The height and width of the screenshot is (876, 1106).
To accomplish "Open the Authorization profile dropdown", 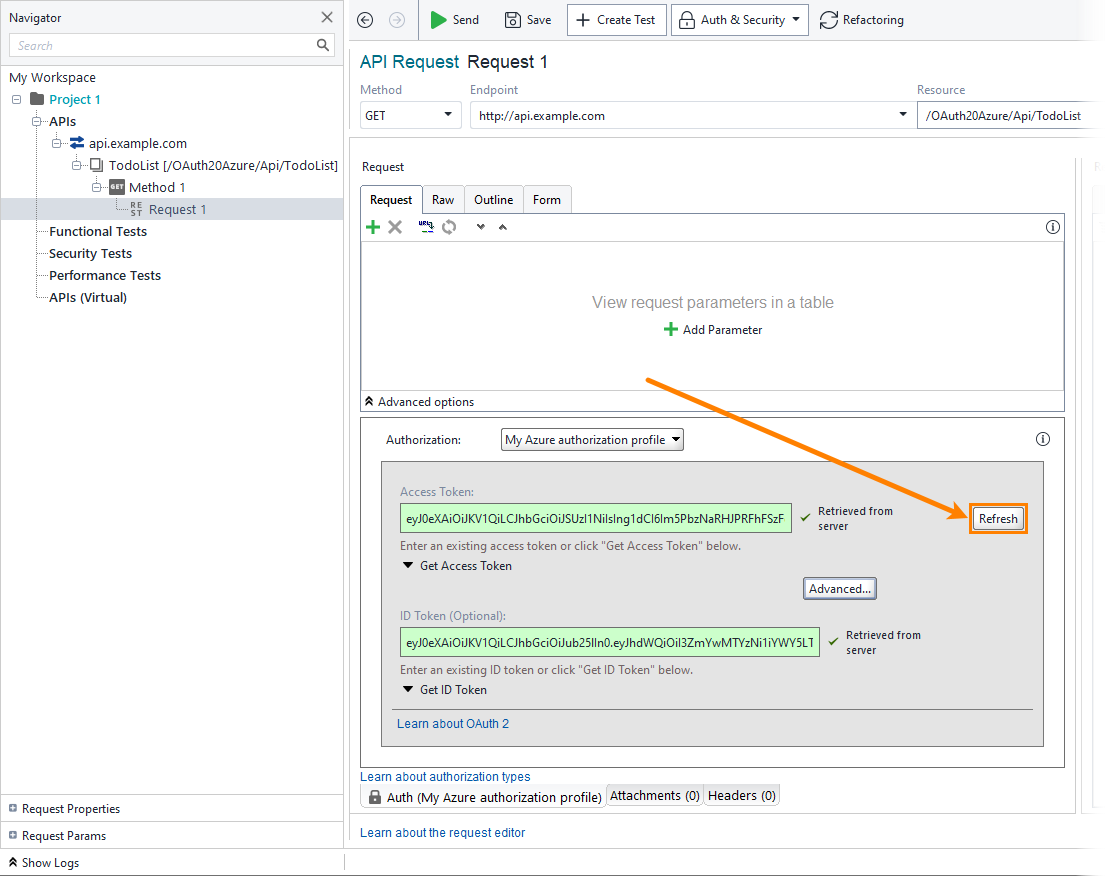I will click(592, 440).
